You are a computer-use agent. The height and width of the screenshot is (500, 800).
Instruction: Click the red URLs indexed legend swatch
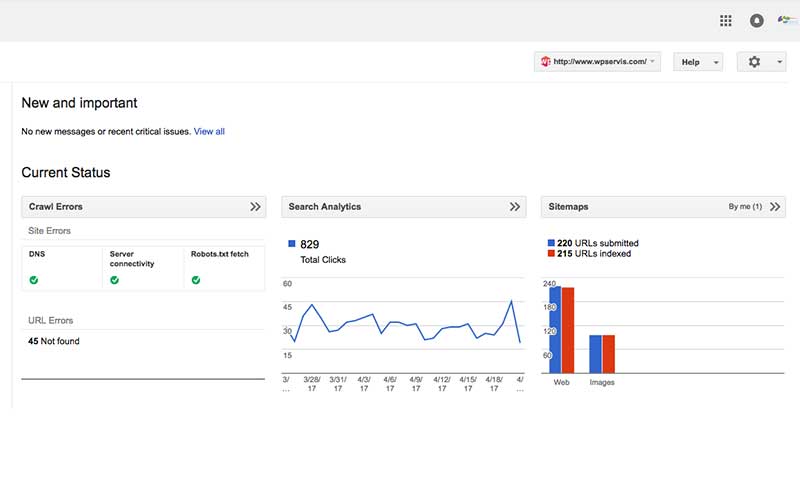[551, 254]
